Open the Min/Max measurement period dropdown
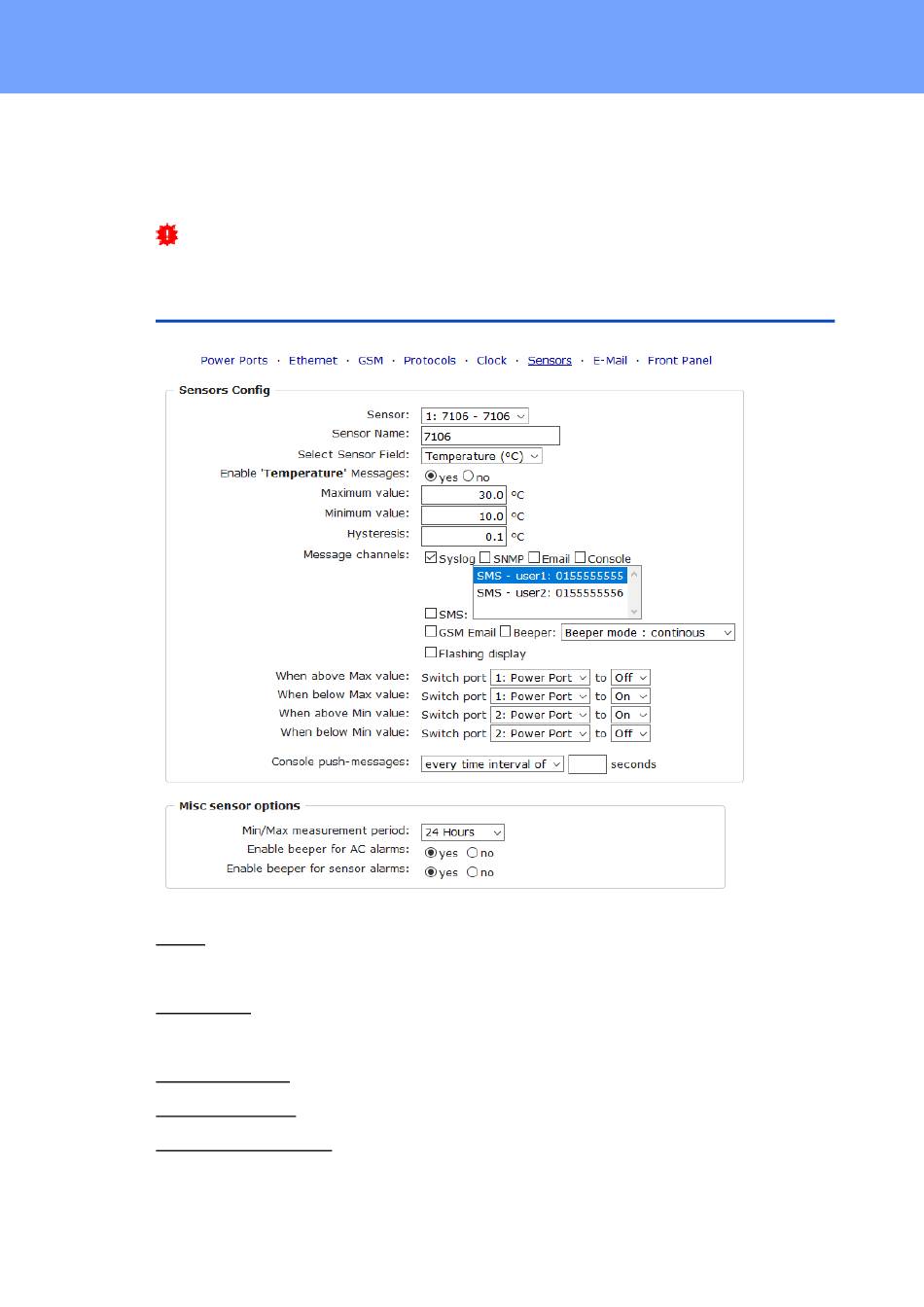This screenshot has height=1307, width=924. (463, 832)
